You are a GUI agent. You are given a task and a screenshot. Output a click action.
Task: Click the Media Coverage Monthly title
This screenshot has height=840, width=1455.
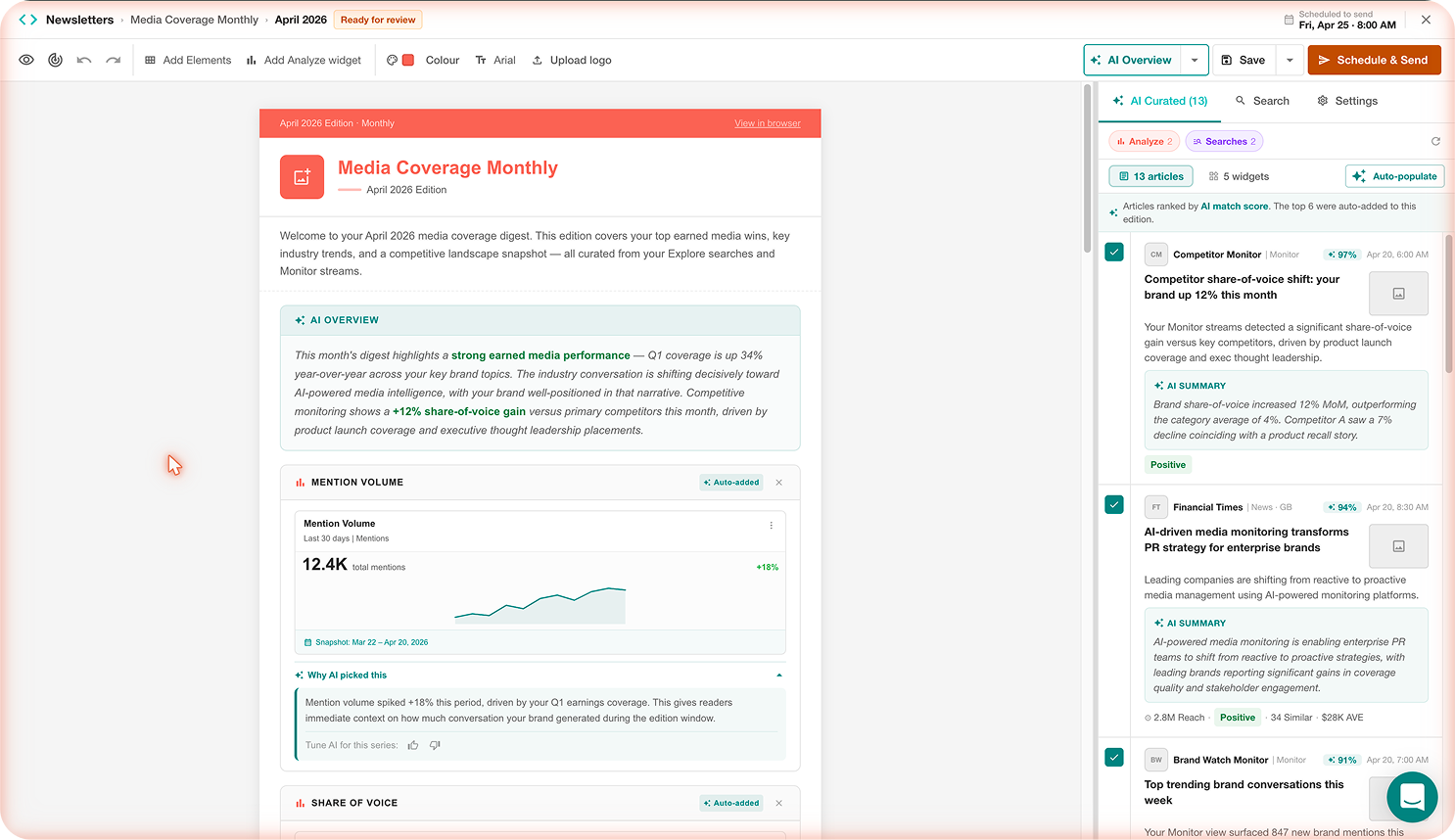click(x=447, y=167)
